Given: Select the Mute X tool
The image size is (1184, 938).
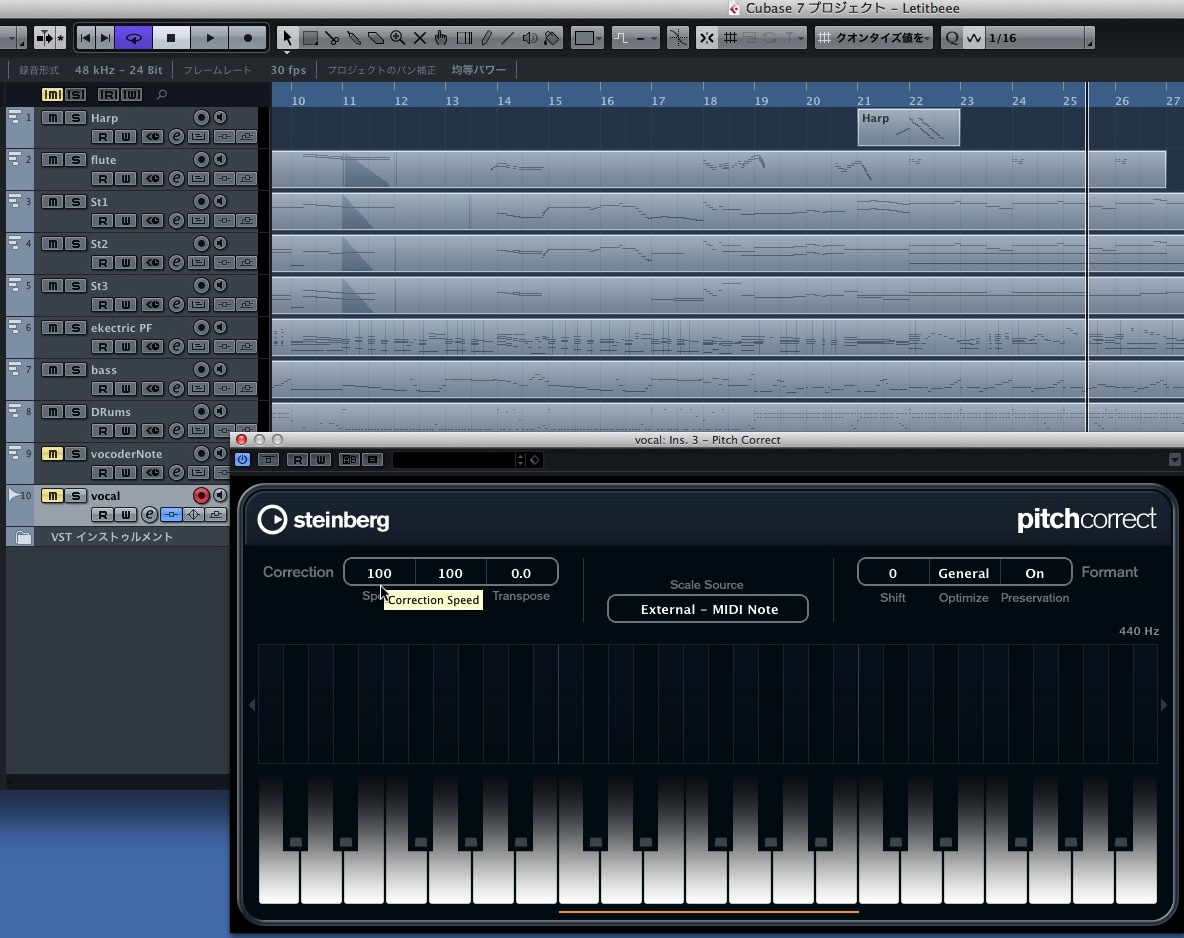Looking at the screenshot, I should pos(420,38).
